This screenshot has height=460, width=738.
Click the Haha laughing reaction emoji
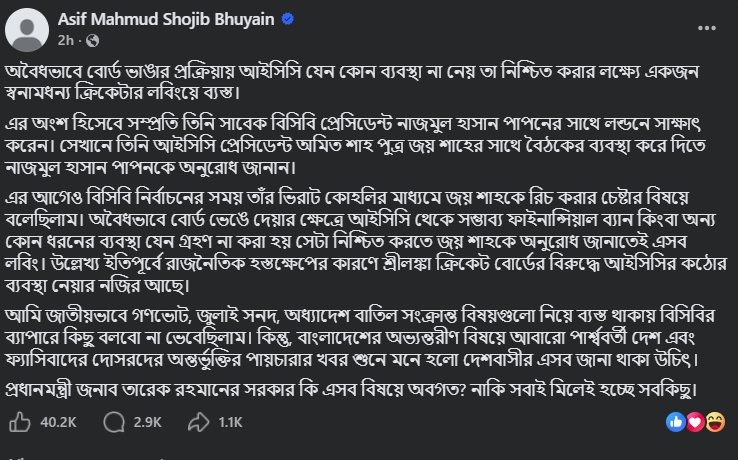tap(714, 422)
